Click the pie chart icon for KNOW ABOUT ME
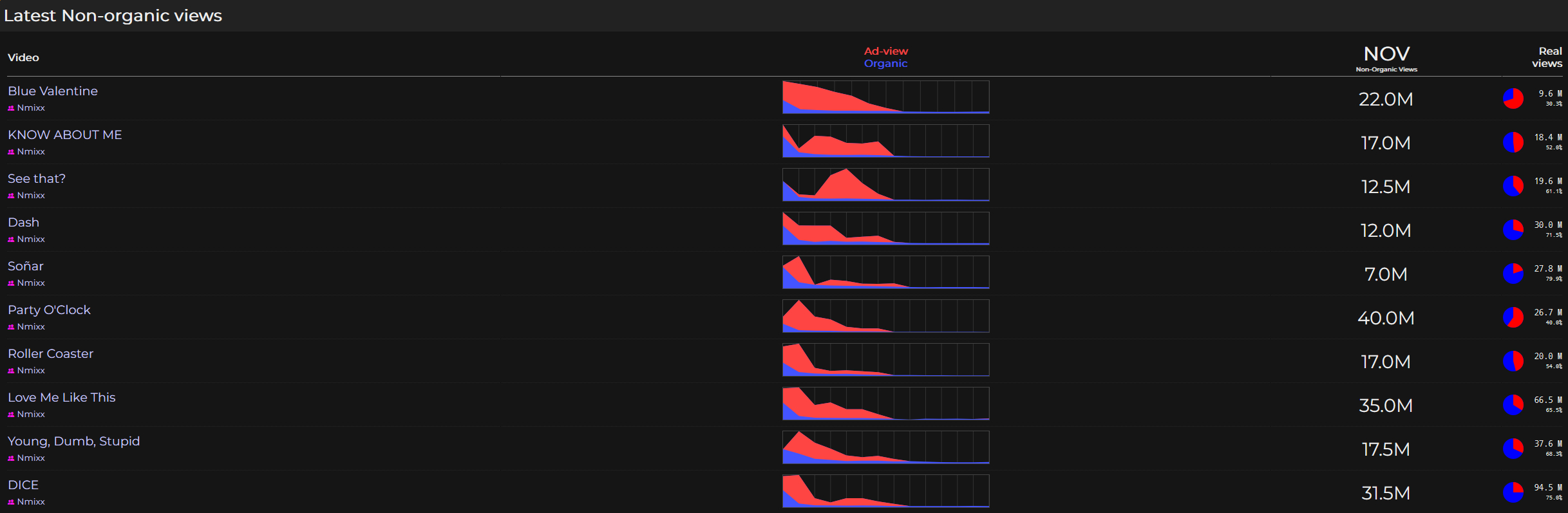 [x=1513, y=142]
